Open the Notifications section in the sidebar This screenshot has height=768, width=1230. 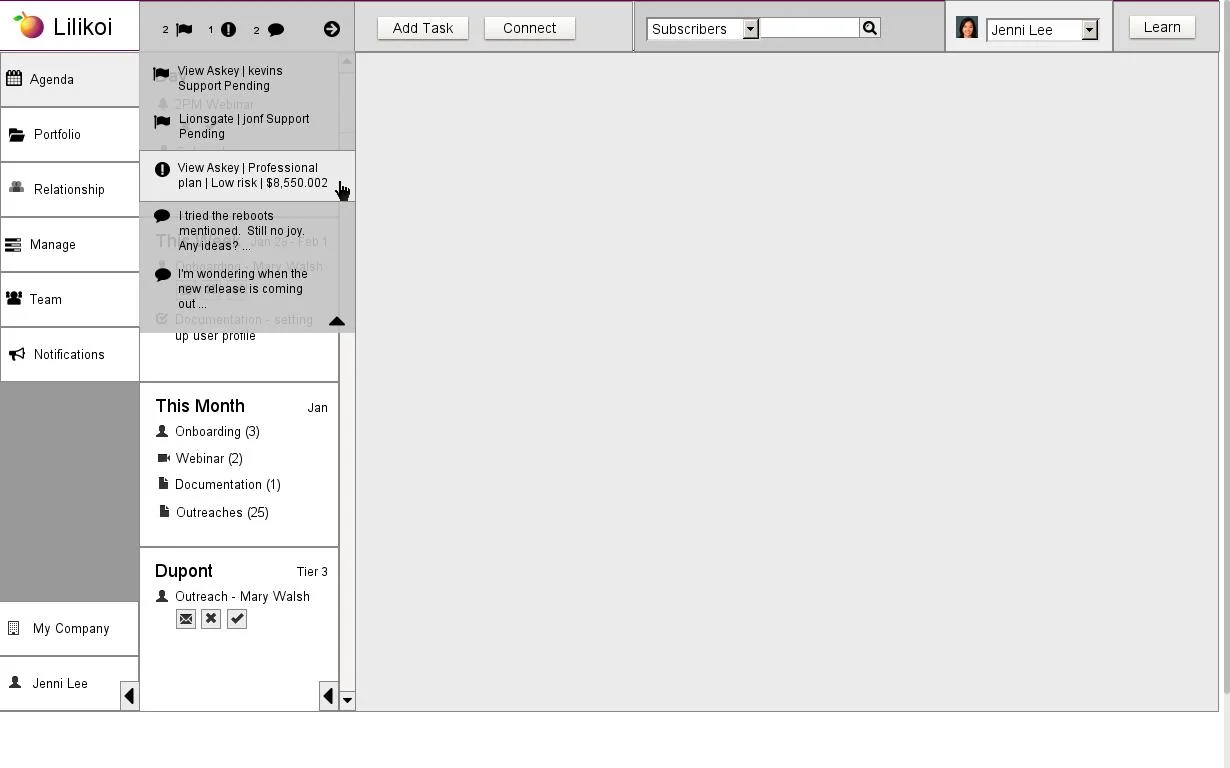click(69, 354)
